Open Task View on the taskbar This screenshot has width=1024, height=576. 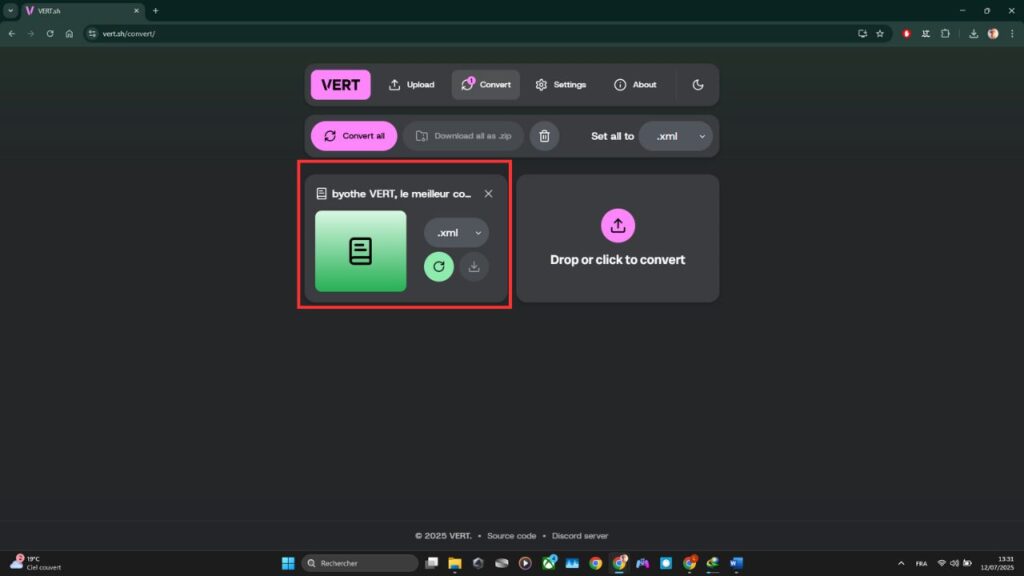pos(432,563)
